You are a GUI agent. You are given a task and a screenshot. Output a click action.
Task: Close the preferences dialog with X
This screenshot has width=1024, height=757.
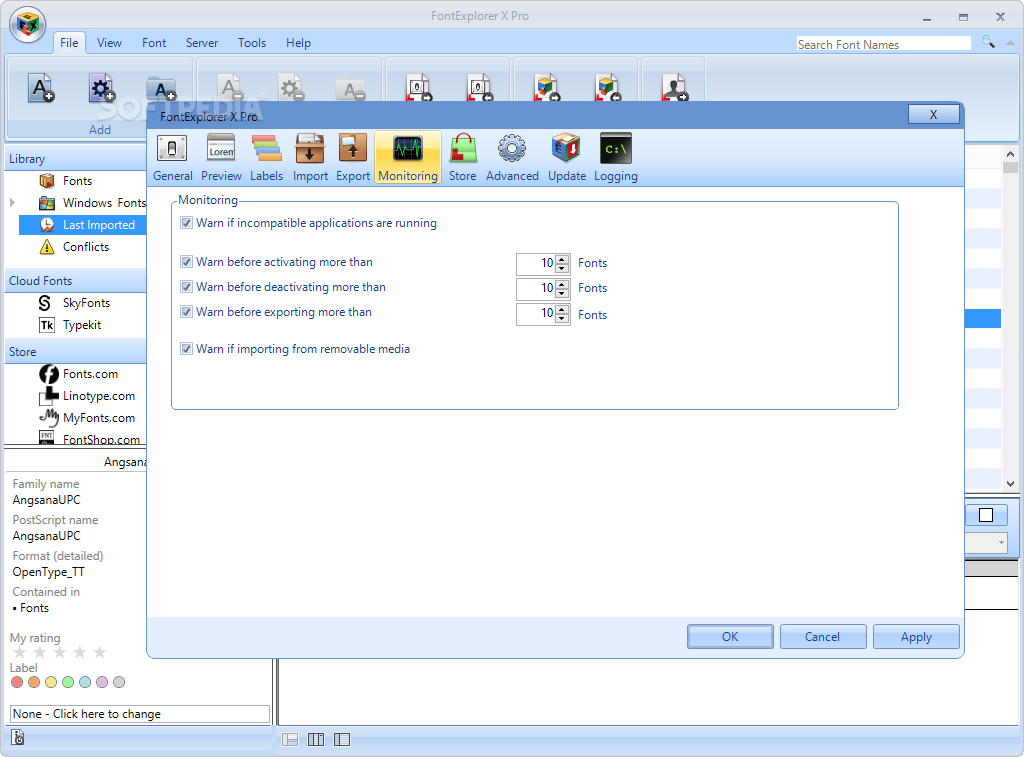(x=934, y=114)
